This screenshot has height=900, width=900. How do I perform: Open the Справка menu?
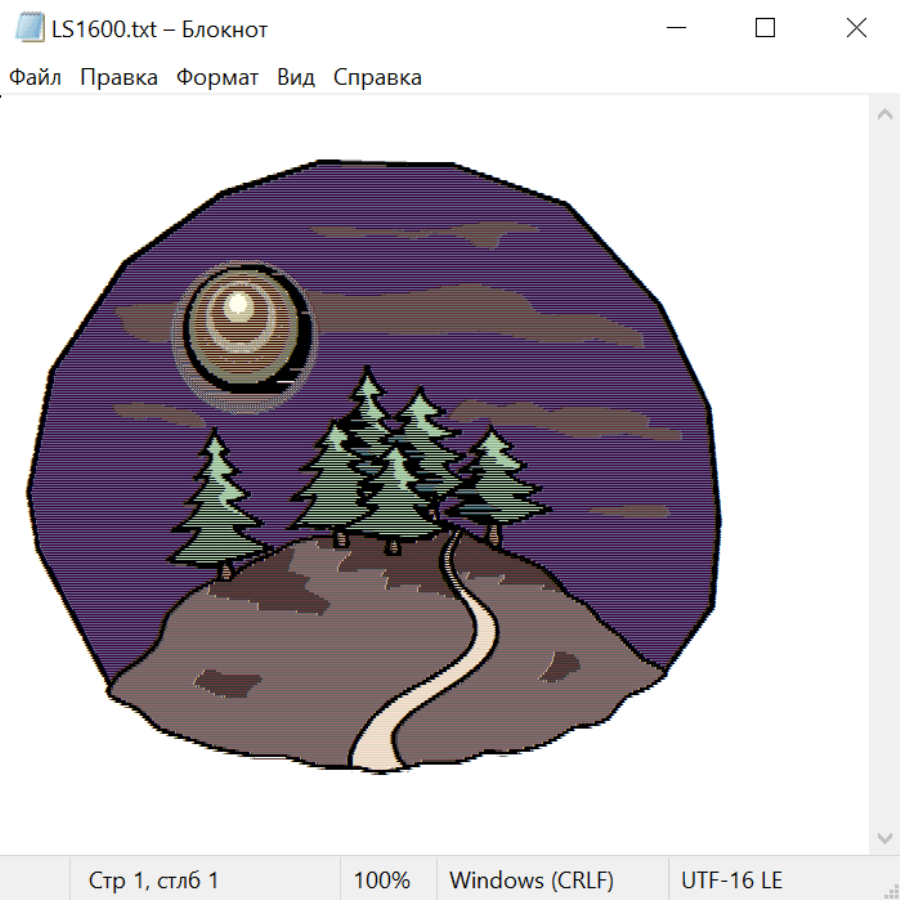click(x=377, y=78)
